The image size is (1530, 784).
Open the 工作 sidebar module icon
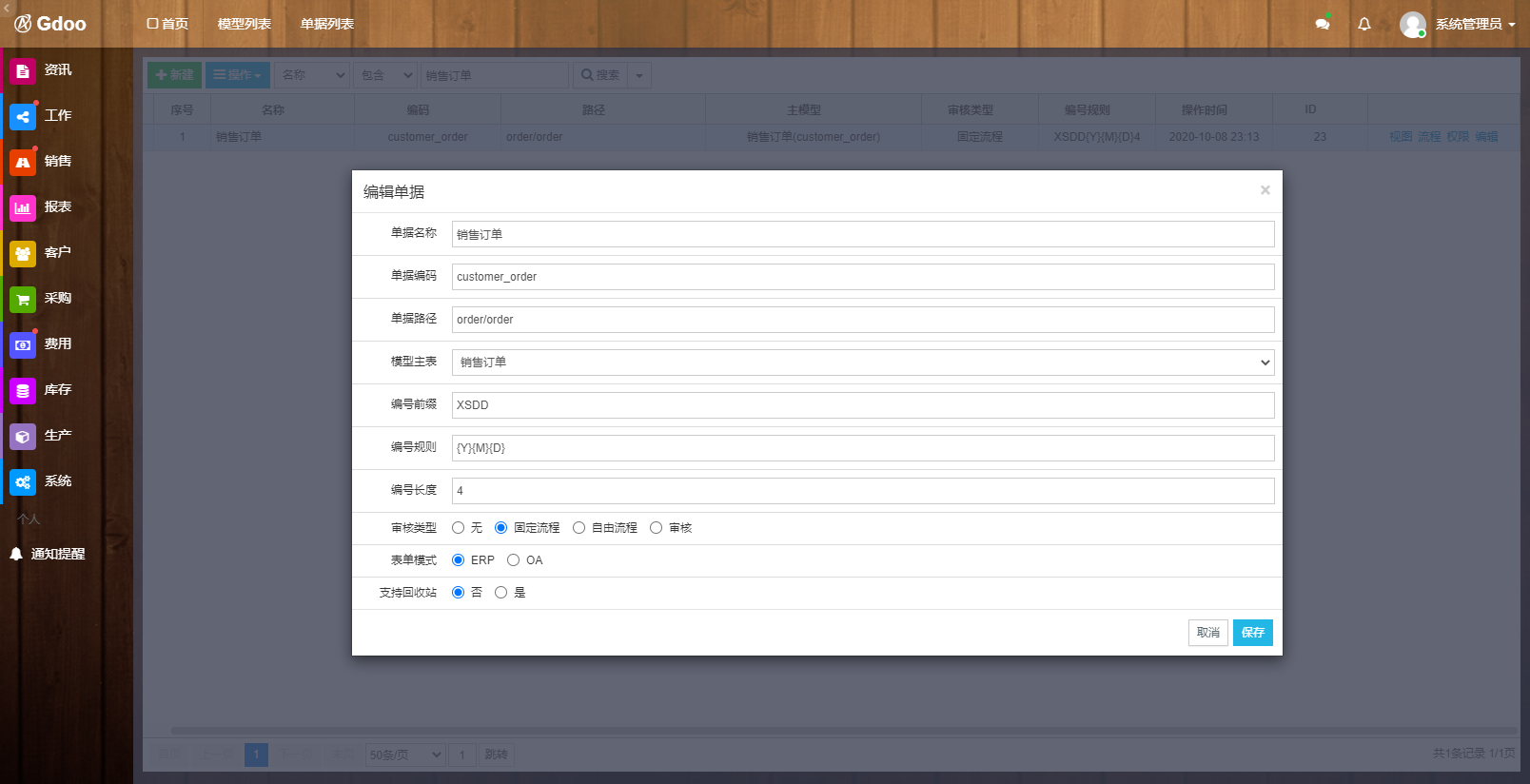click(x=23, y=117)
